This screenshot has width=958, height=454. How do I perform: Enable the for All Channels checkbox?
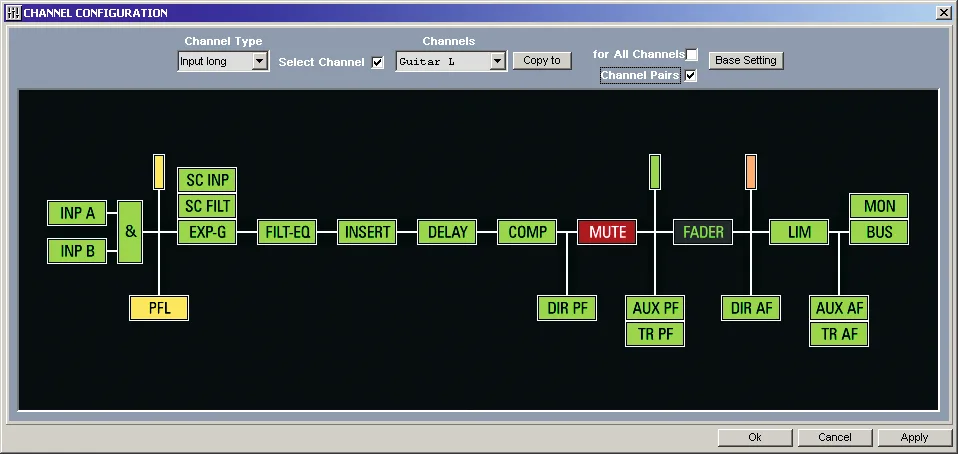click(x=691, y=54)
